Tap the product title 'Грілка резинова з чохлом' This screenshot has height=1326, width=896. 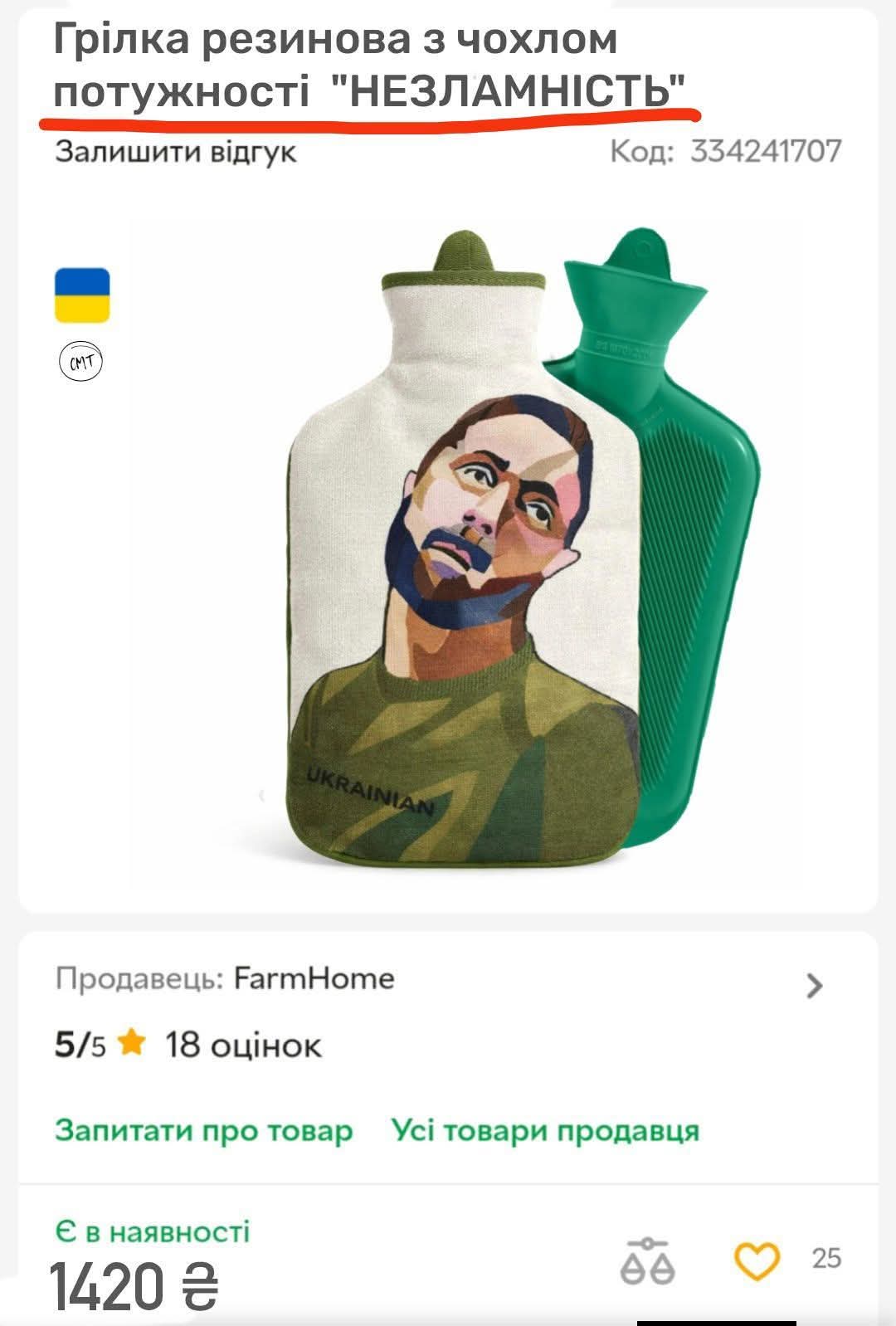pyautogui.click(x=336, y=39)
